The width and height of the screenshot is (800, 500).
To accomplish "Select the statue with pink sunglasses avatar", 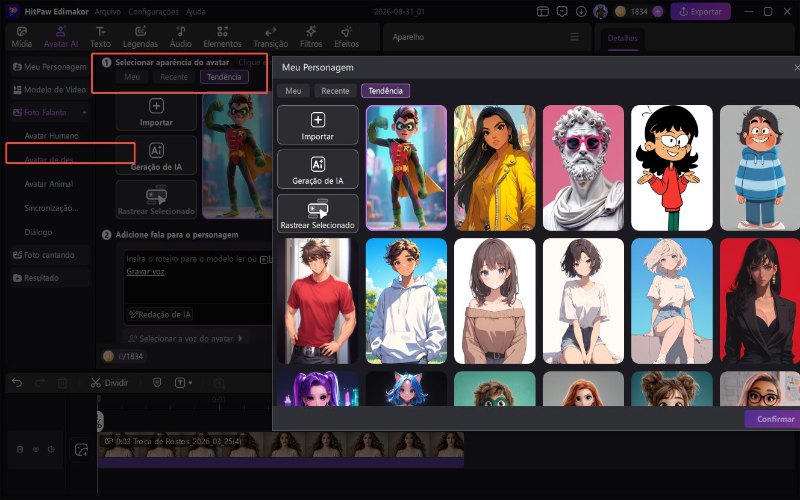I will click(583, 168).
